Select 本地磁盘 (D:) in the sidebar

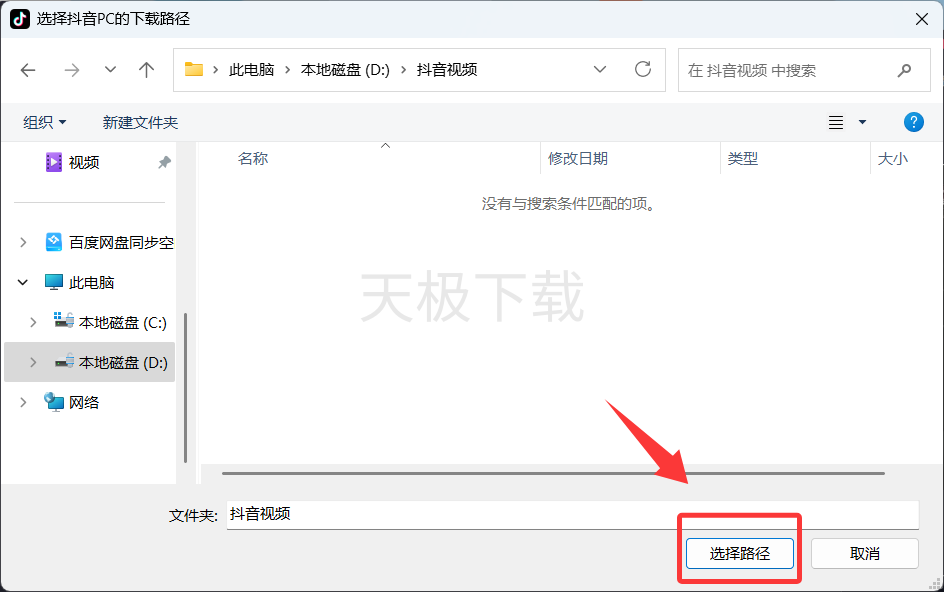(x=111, y=362)
